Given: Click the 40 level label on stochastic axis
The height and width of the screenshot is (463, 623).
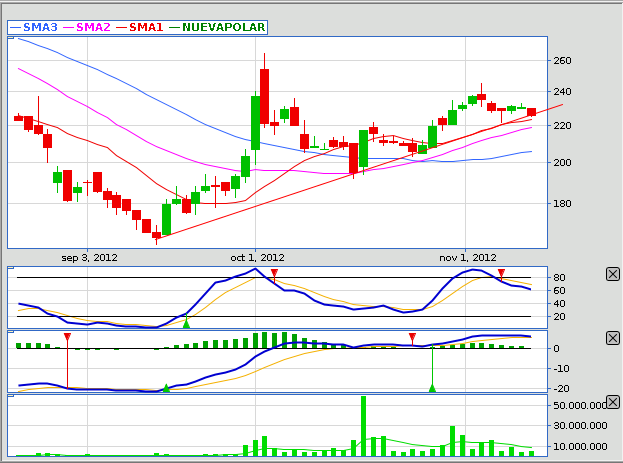Looking at the screenshot, I should point(559,304).
